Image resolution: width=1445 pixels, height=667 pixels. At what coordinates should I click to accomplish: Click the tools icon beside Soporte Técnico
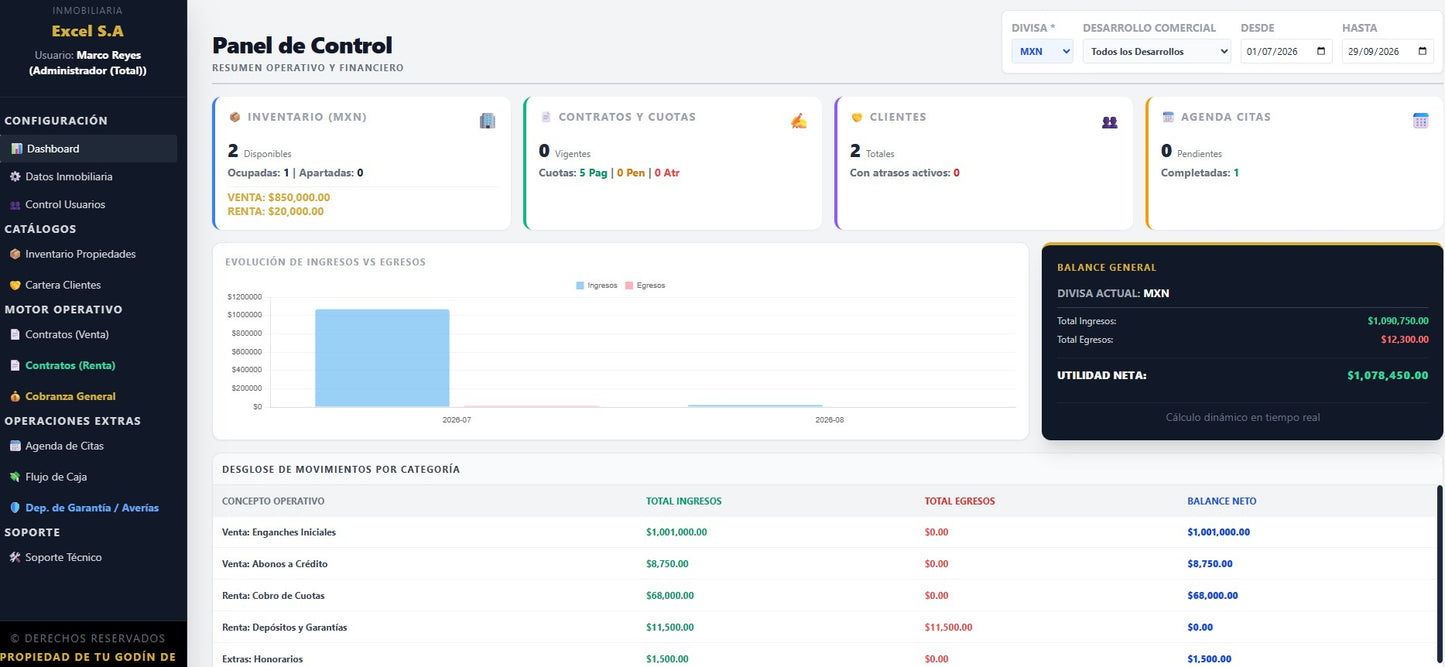click(x=15, y=558)
